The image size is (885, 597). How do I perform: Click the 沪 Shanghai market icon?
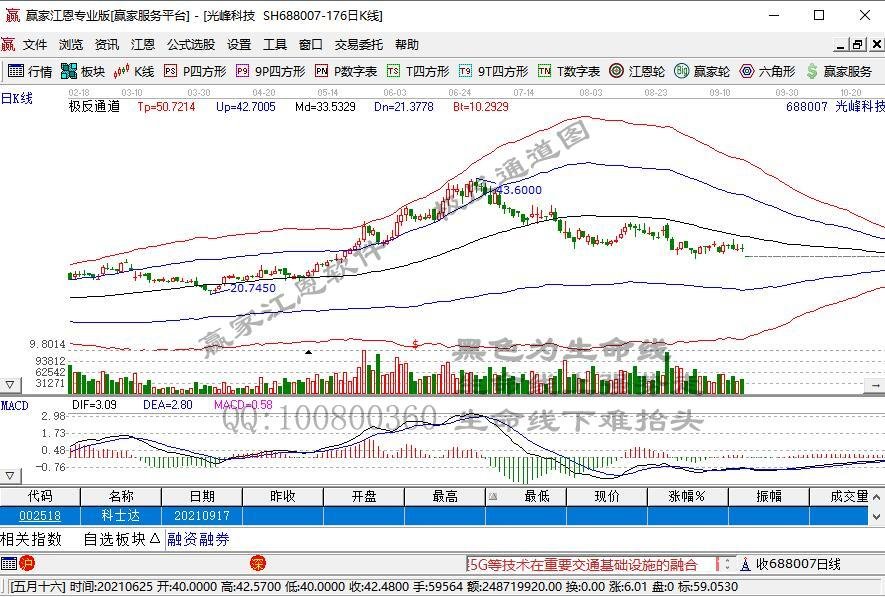click(x=27, y=563)
